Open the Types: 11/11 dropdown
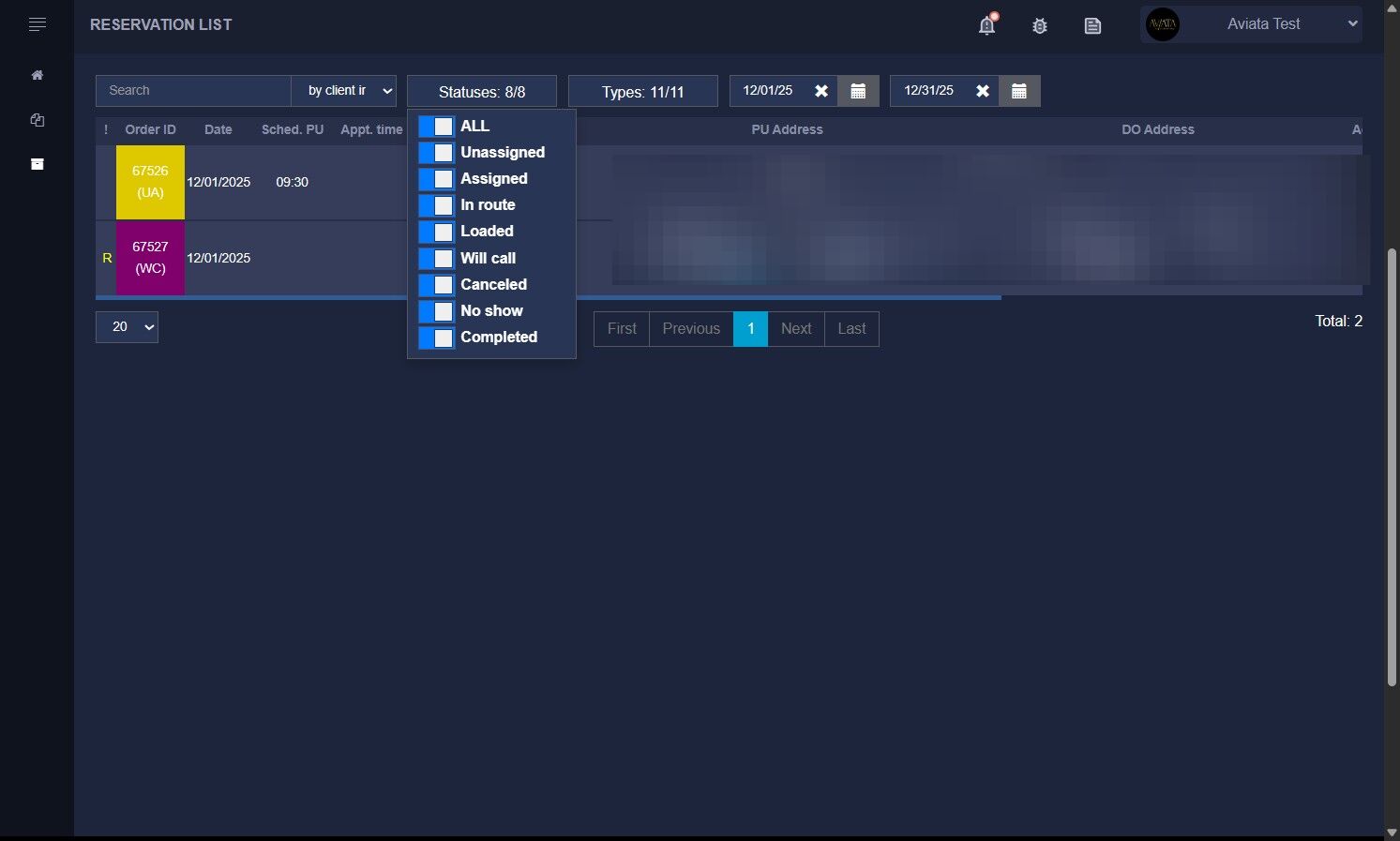The height and width of the screenshot is (841, 1400). coord(643,91)
